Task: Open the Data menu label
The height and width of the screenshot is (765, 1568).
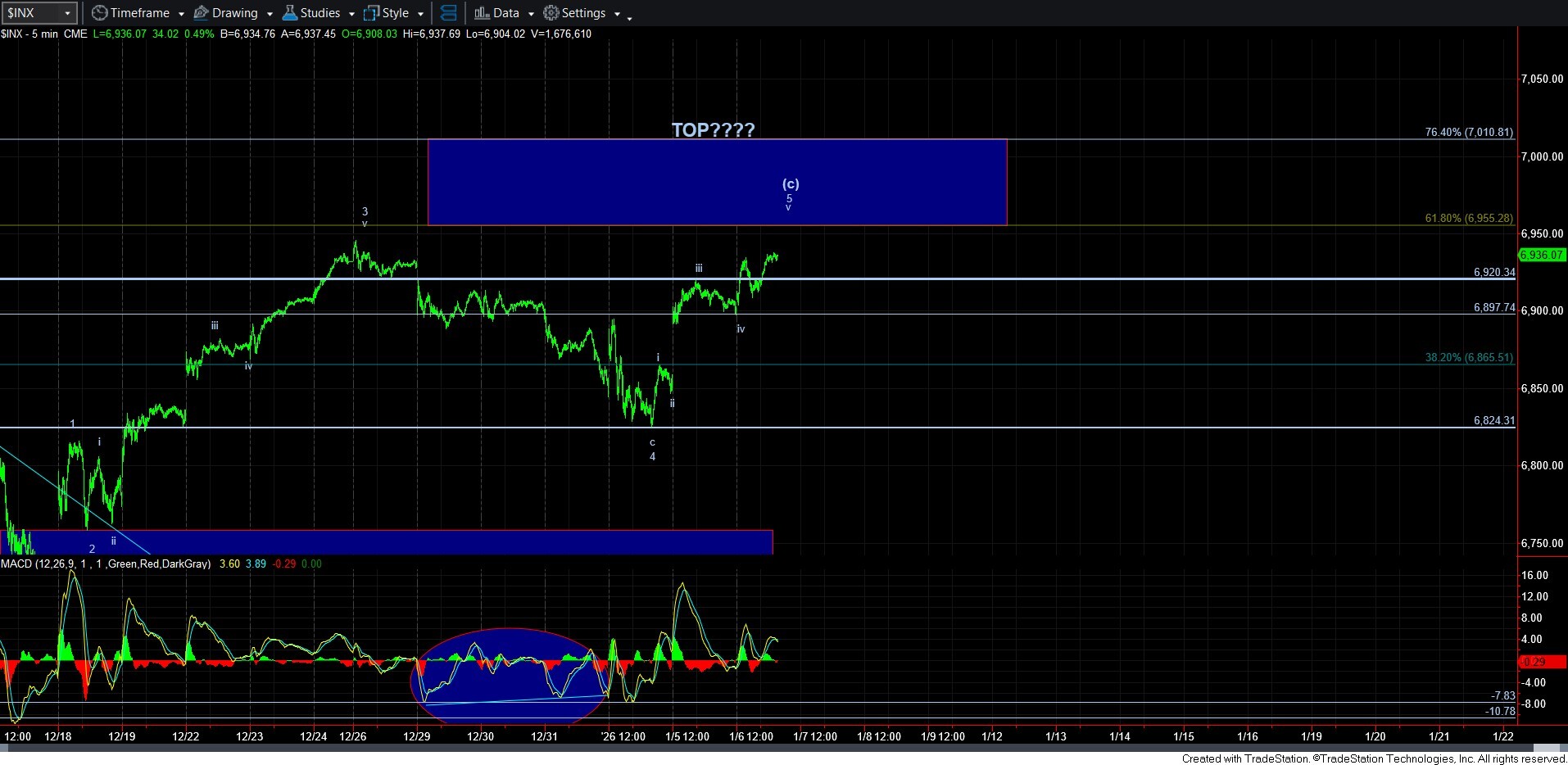Action: click(x=505, y=13)
